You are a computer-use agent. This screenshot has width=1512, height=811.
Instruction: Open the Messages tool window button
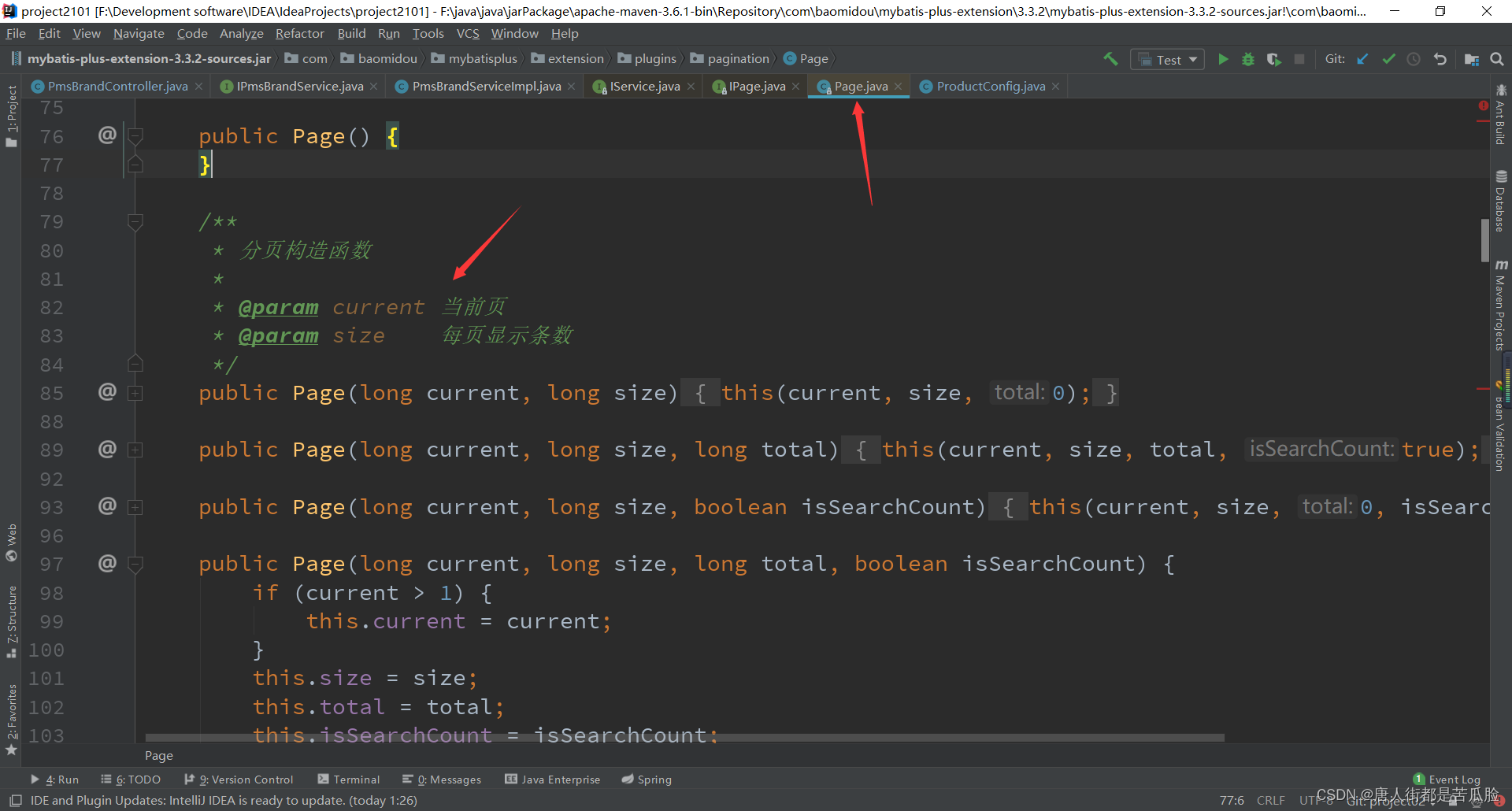(442, 780)
